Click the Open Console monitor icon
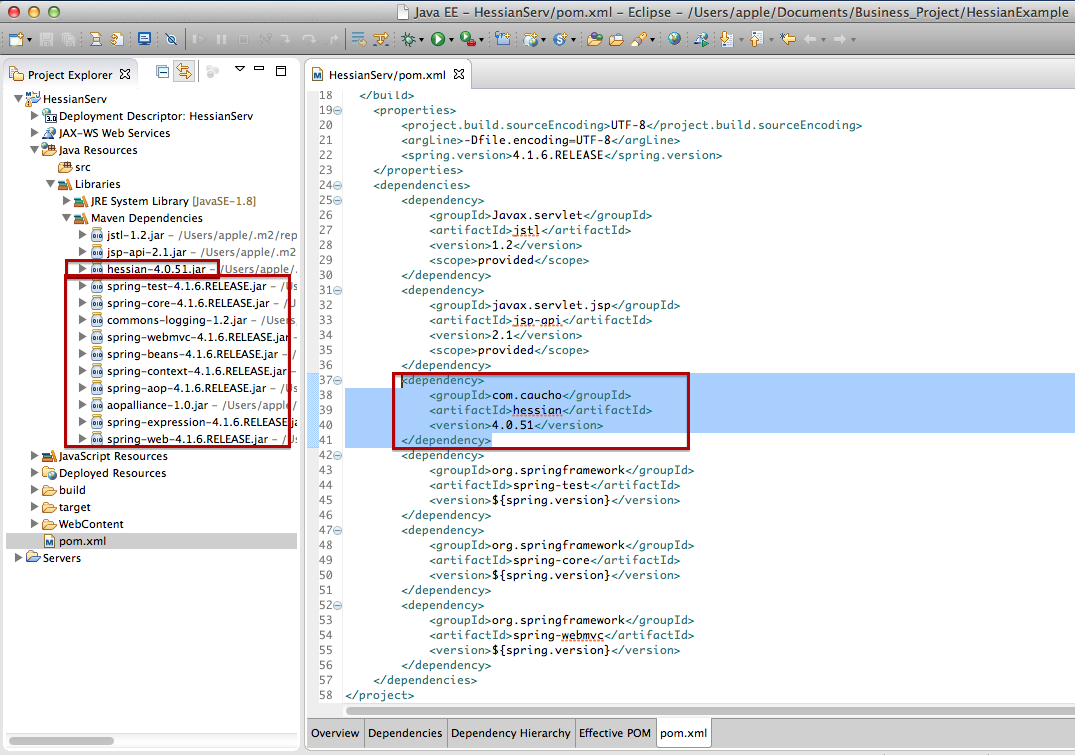 tap(144, 39)
